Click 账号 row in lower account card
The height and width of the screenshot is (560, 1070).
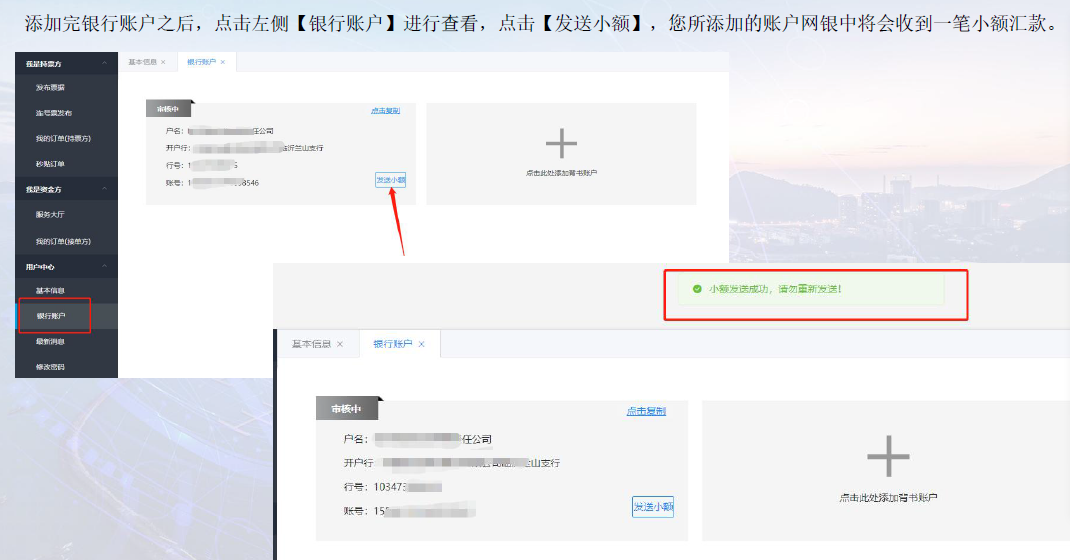coord(409,511)
